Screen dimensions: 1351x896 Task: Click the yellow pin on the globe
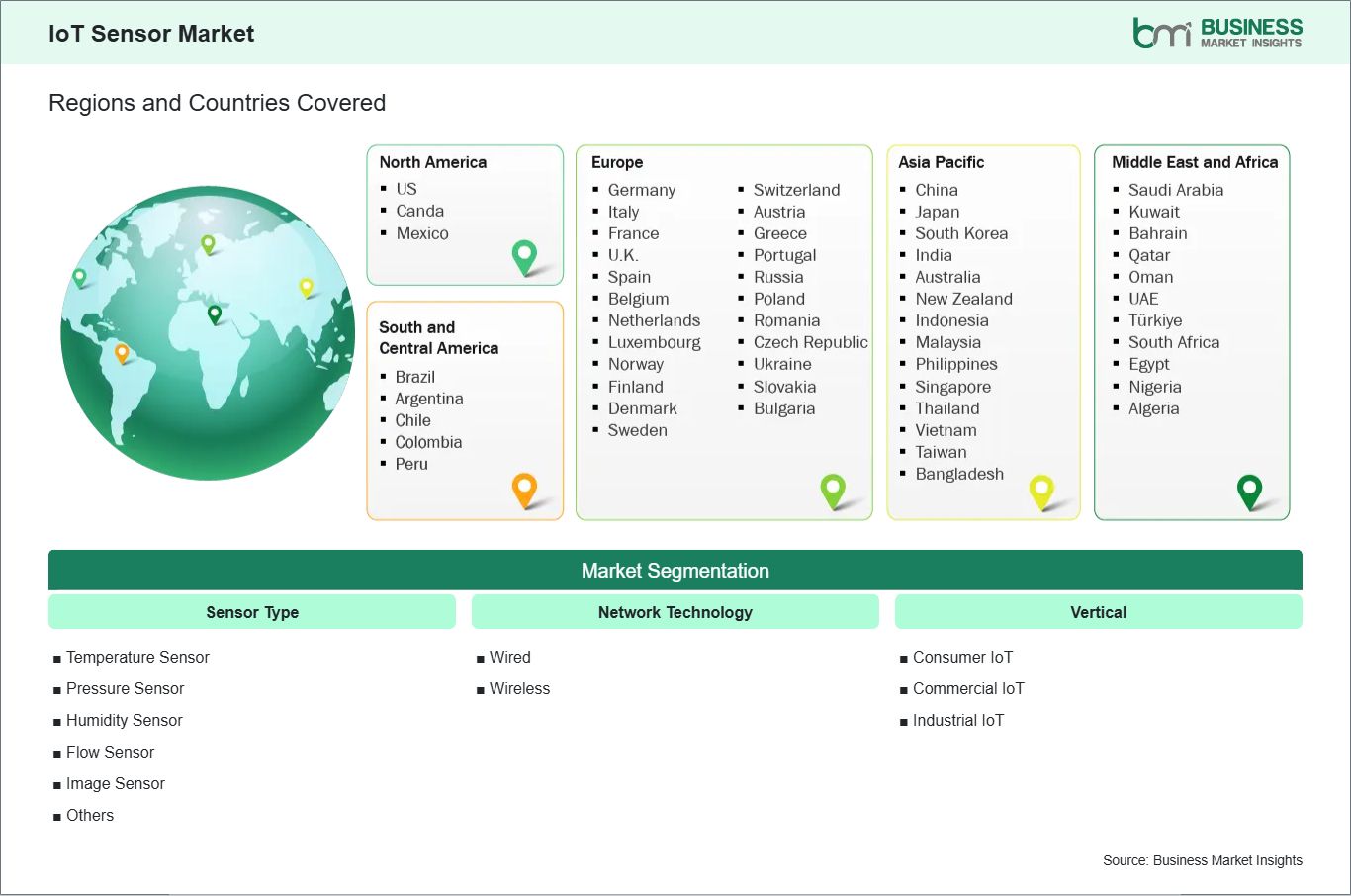point(307,288)
